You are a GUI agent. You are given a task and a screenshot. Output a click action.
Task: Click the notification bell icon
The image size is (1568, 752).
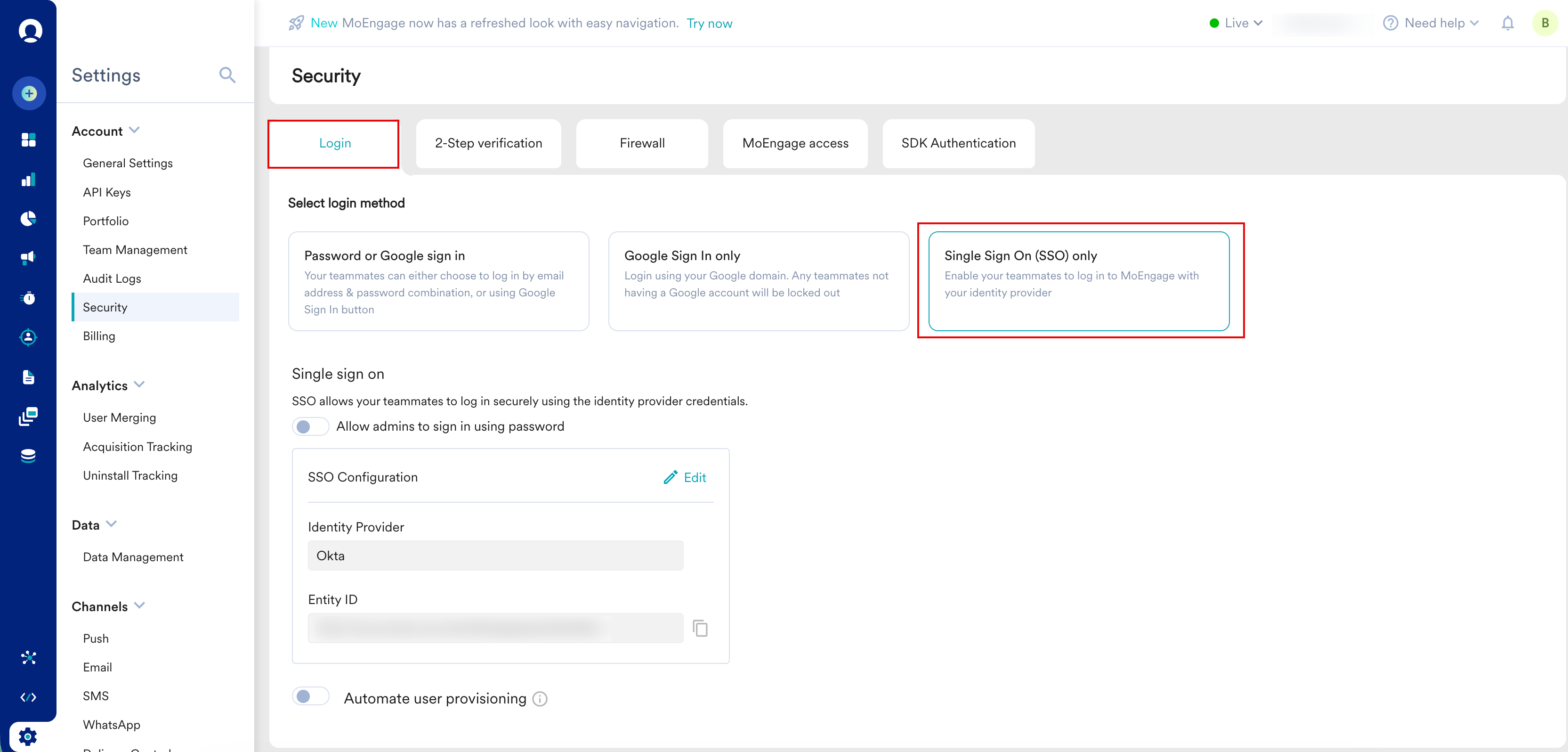coord(1507,24)
